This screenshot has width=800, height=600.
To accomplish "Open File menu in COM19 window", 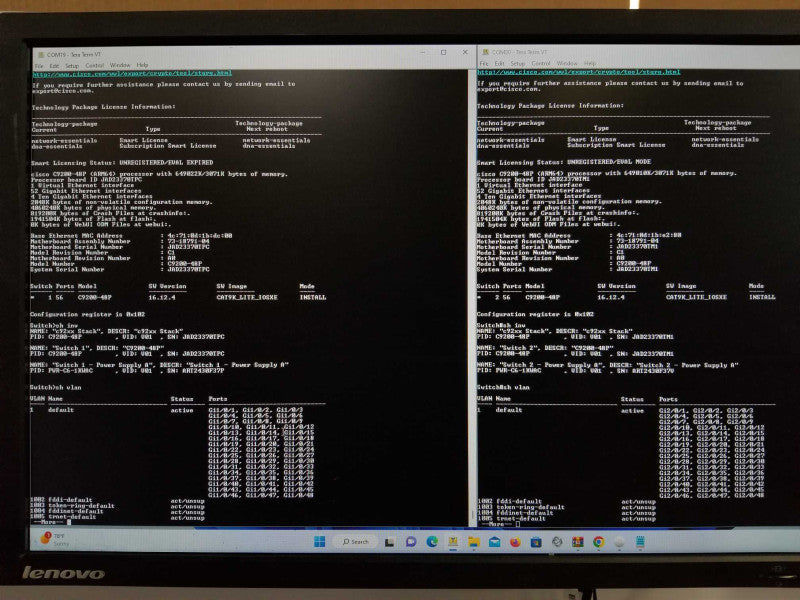I will pos(39,66).
